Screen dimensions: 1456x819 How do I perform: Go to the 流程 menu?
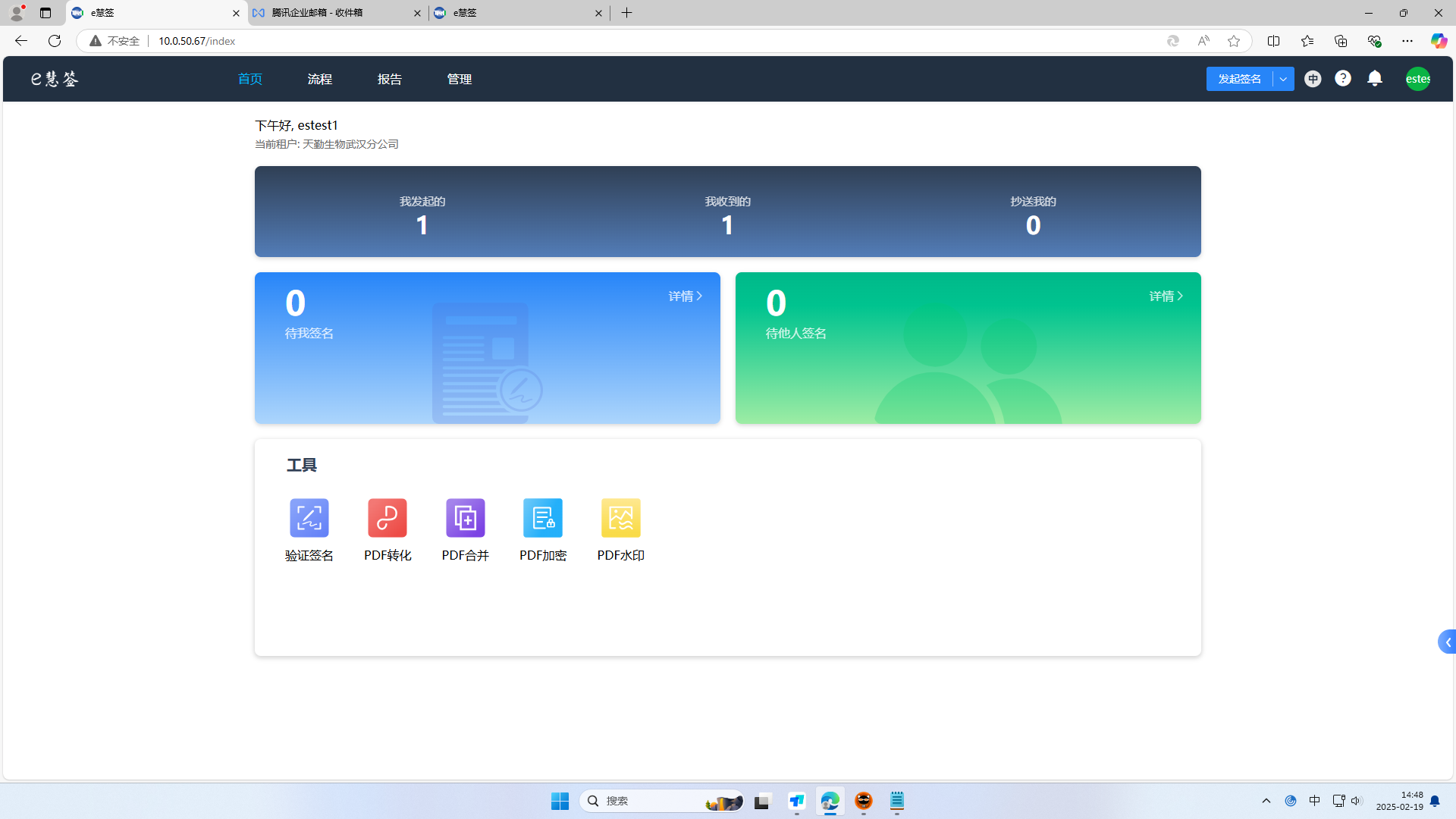(x=319, y=79)
